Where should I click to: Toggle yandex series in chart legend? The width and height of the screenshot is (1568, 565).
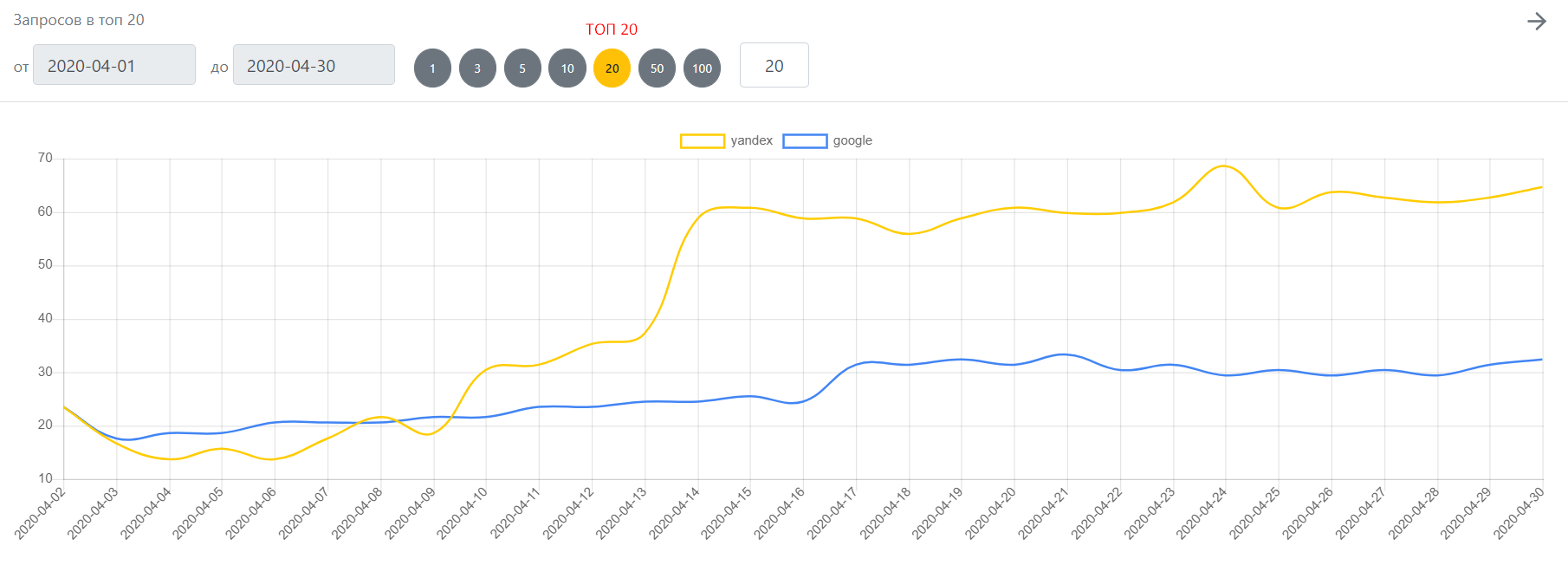point(751,140)
